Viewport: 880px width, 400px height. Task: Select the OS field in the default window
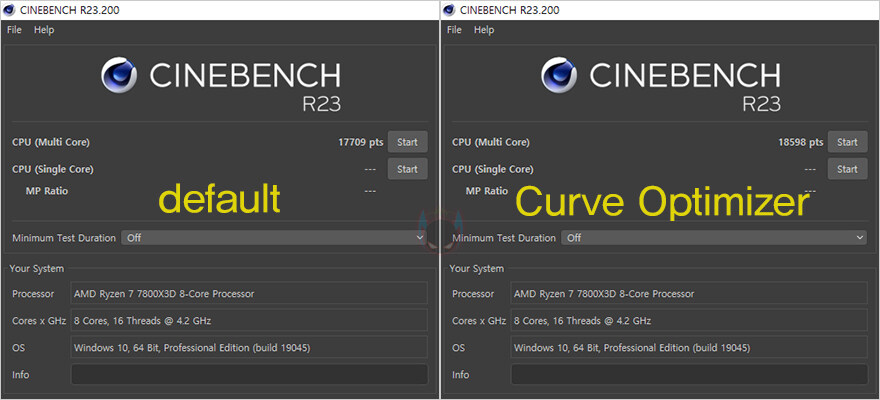coord(249,348)
